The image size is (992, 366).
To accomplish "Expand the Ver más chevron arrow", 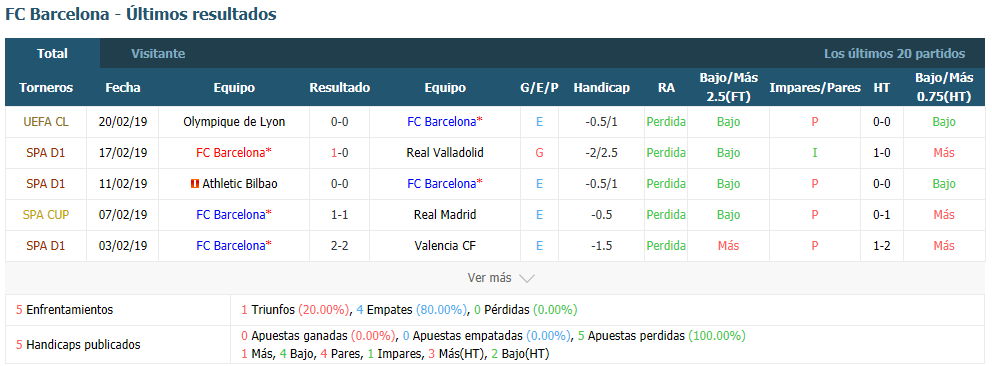I will pos(526,278).
